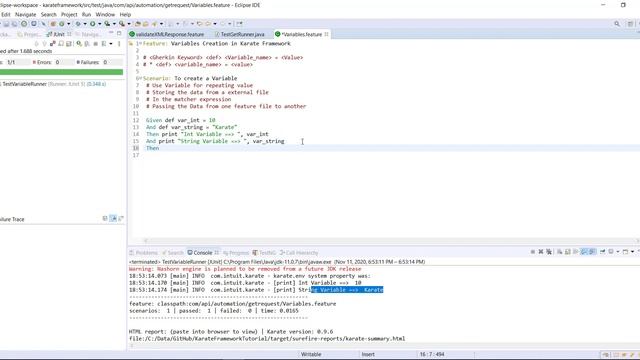640x360 pixels.
Task: Click the External Tools toolbar icon
Action: (122, 24)
